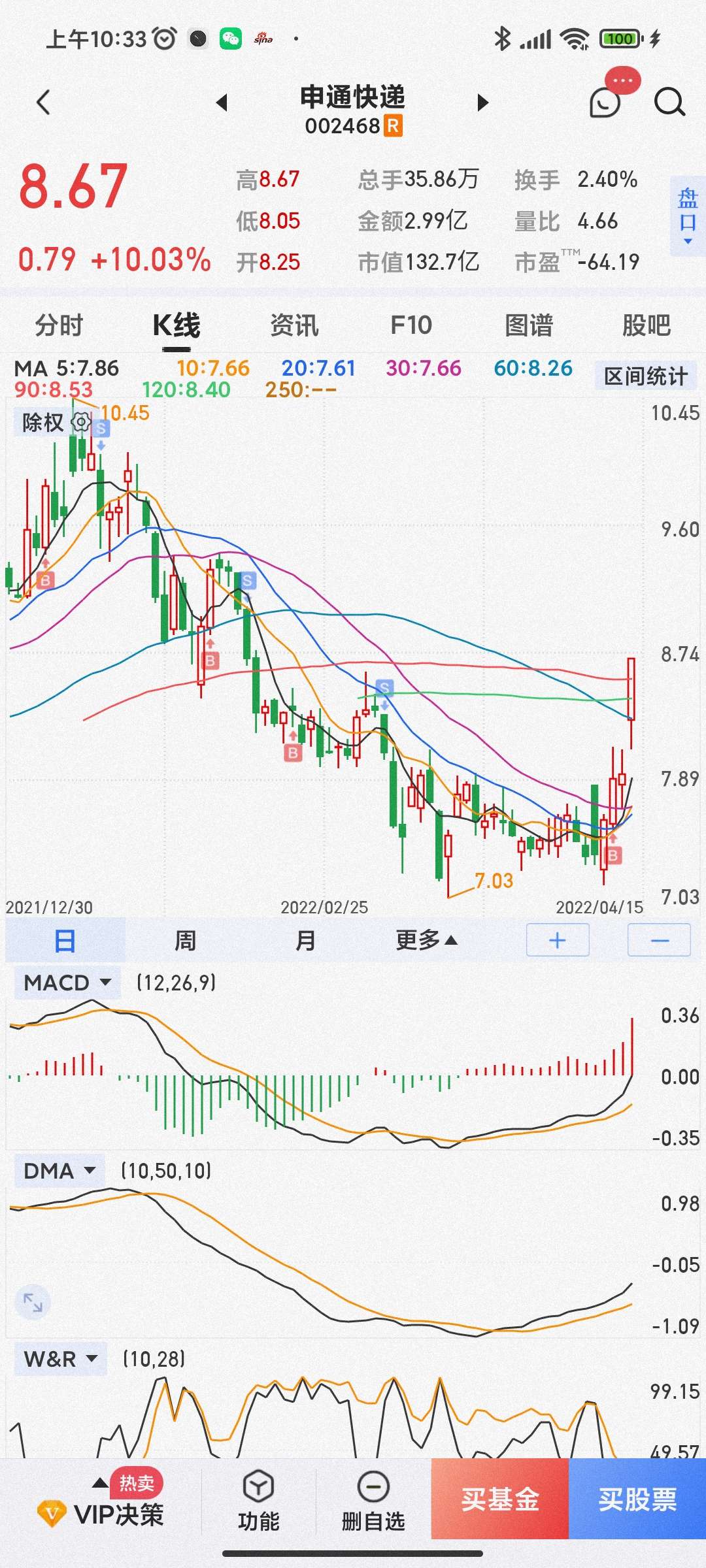This screenshot has width=706, height=1568.
Task: Select the K线 tab
Action: pos(176,325)
